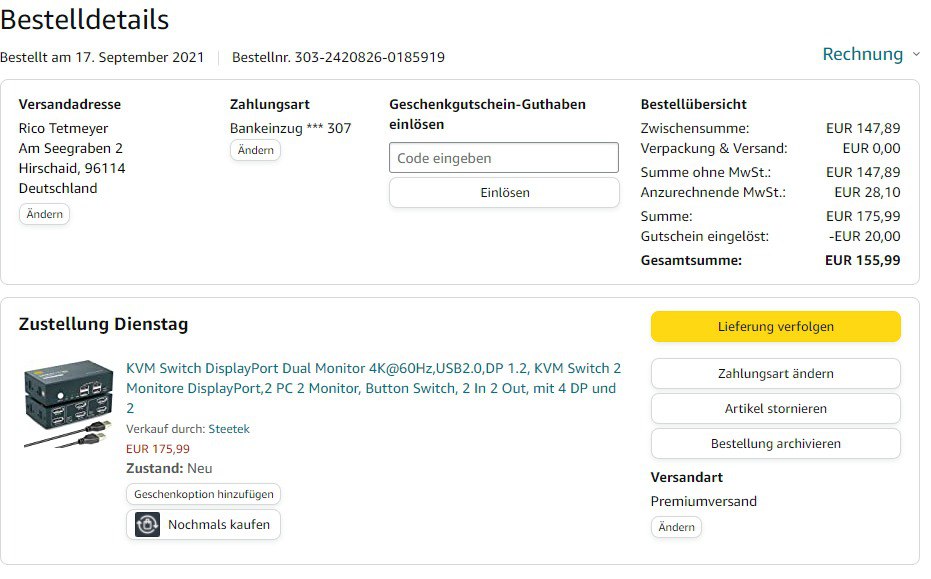931x579 pixels.
Task: Open the Steetek seller link
Action: coord(229,429)
